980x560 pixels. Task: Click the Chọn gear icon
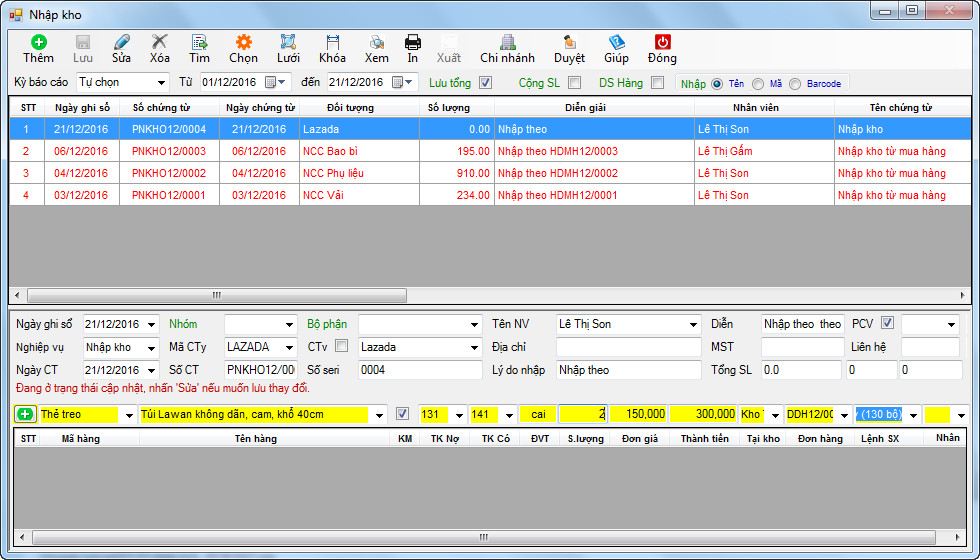click(x=243, y=42)
